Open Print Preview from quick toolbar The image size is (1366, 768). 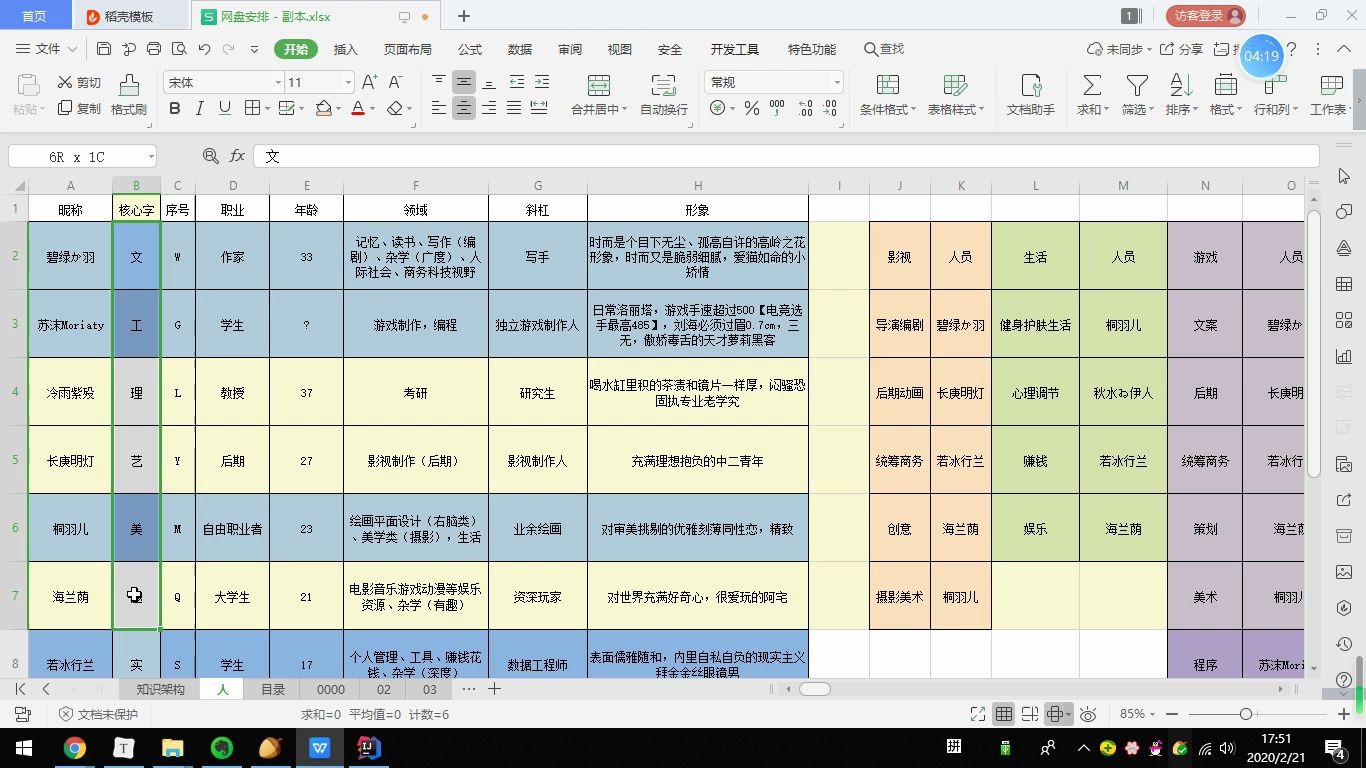[179, 49]
